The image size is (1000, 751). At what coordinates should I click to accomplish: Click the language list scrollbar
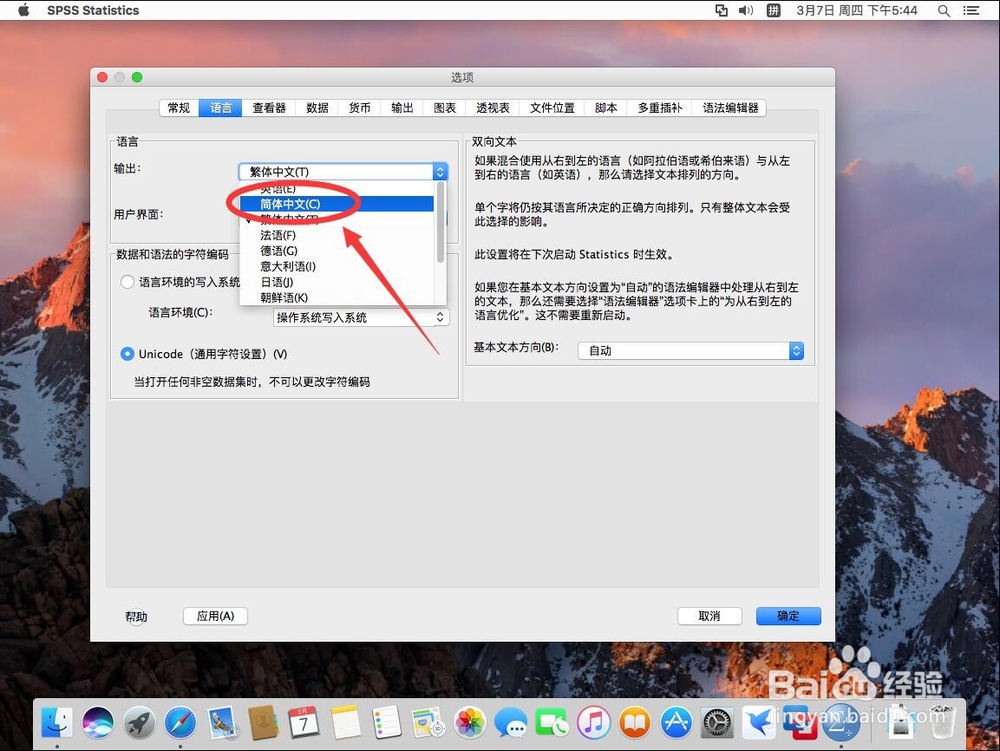click(x=440, y=223)
